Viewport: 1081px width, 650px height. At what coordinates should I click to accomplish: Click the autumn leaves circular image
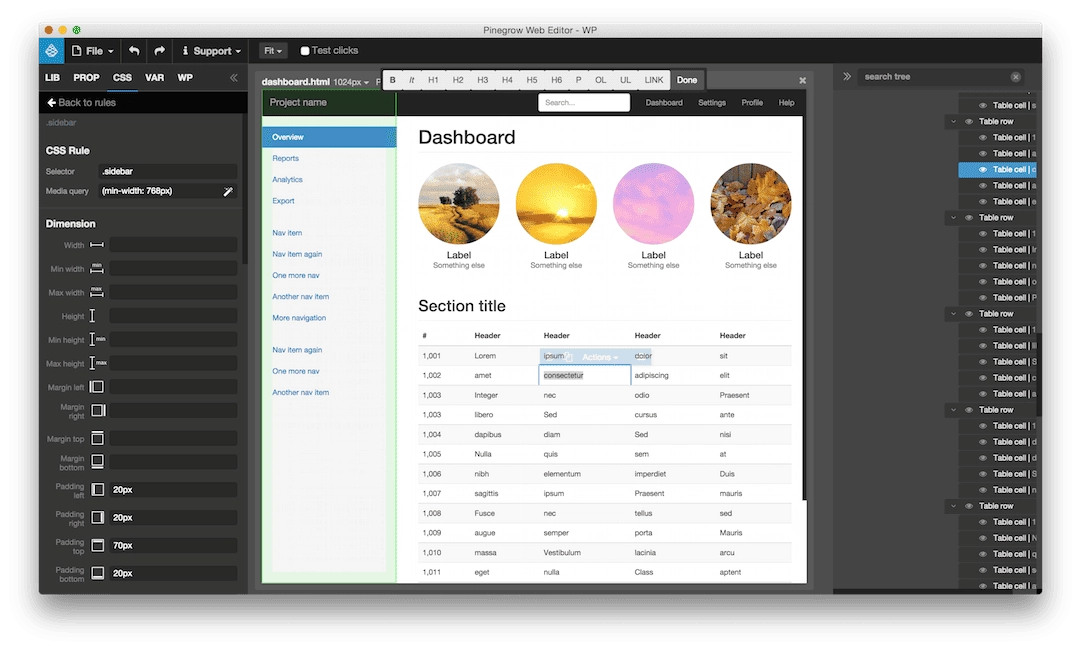pyautogui.click(x=751, y=204)
